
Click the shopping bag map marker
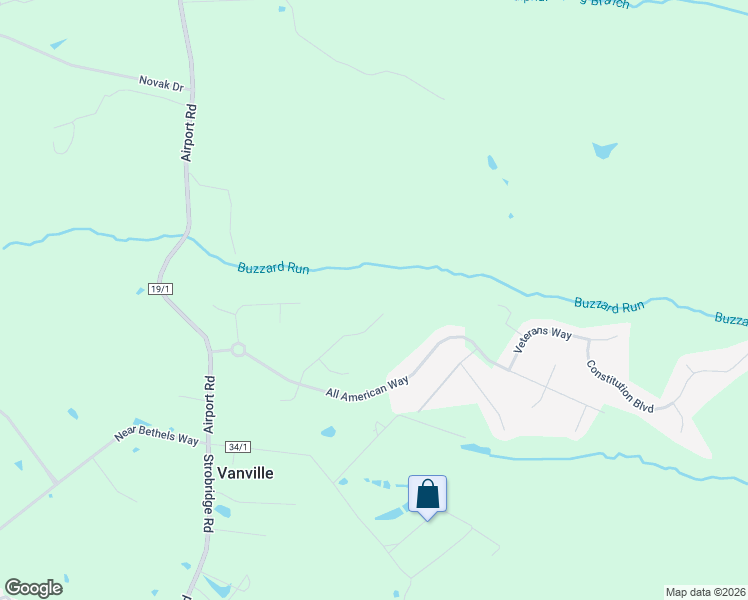pyautogui.click(x=427, y=497)
